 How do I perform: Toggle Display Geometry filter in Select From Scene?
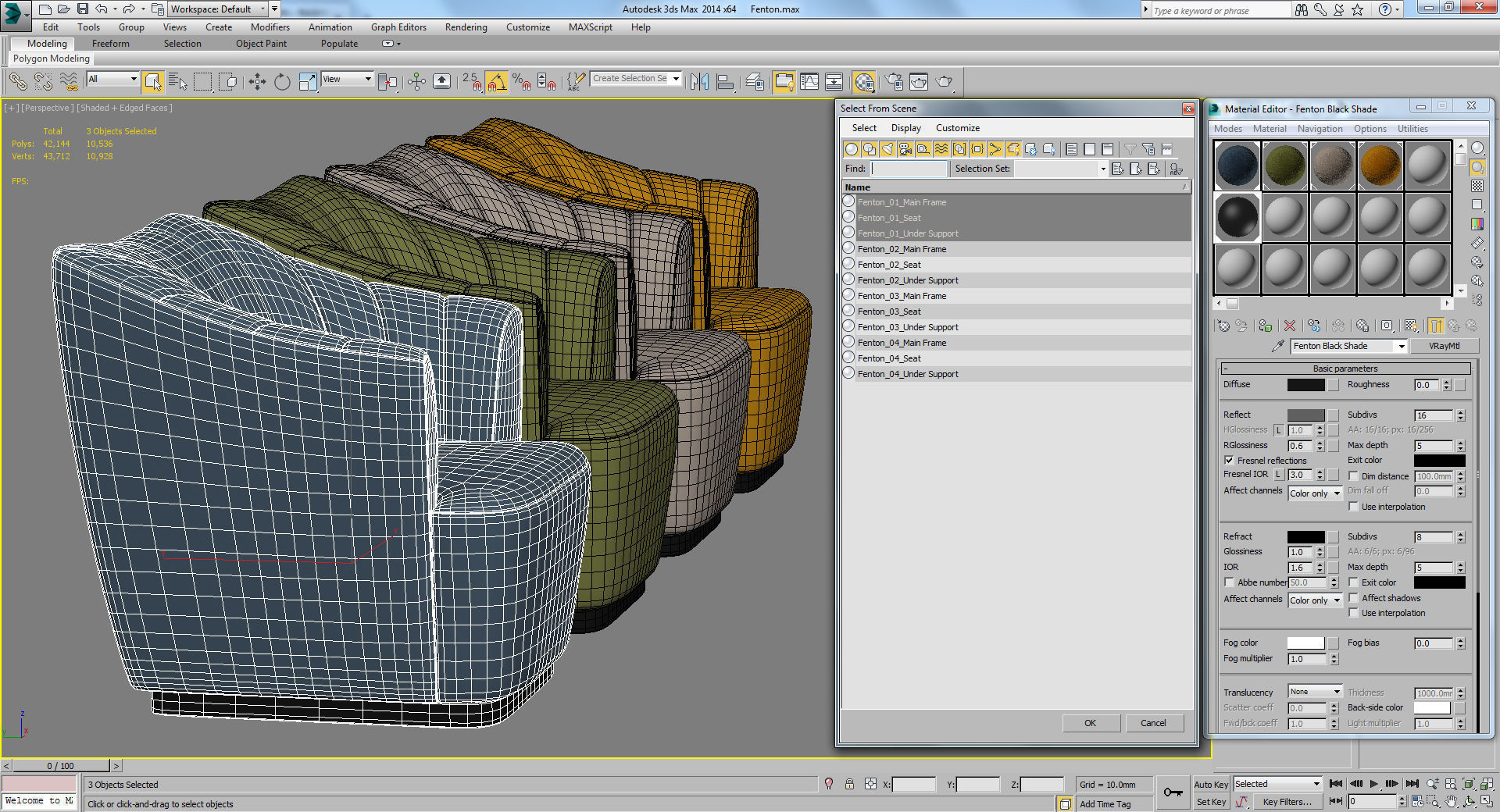852,149
